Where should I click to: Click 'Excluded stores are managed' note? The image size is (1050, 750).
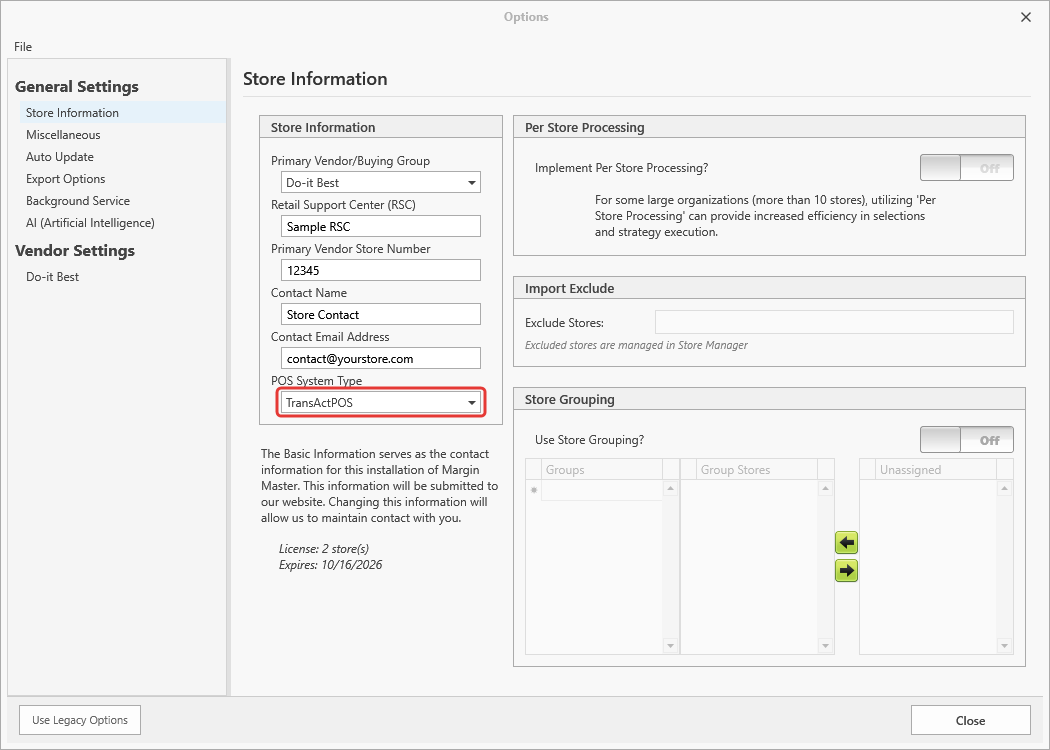tap(636, 346)
